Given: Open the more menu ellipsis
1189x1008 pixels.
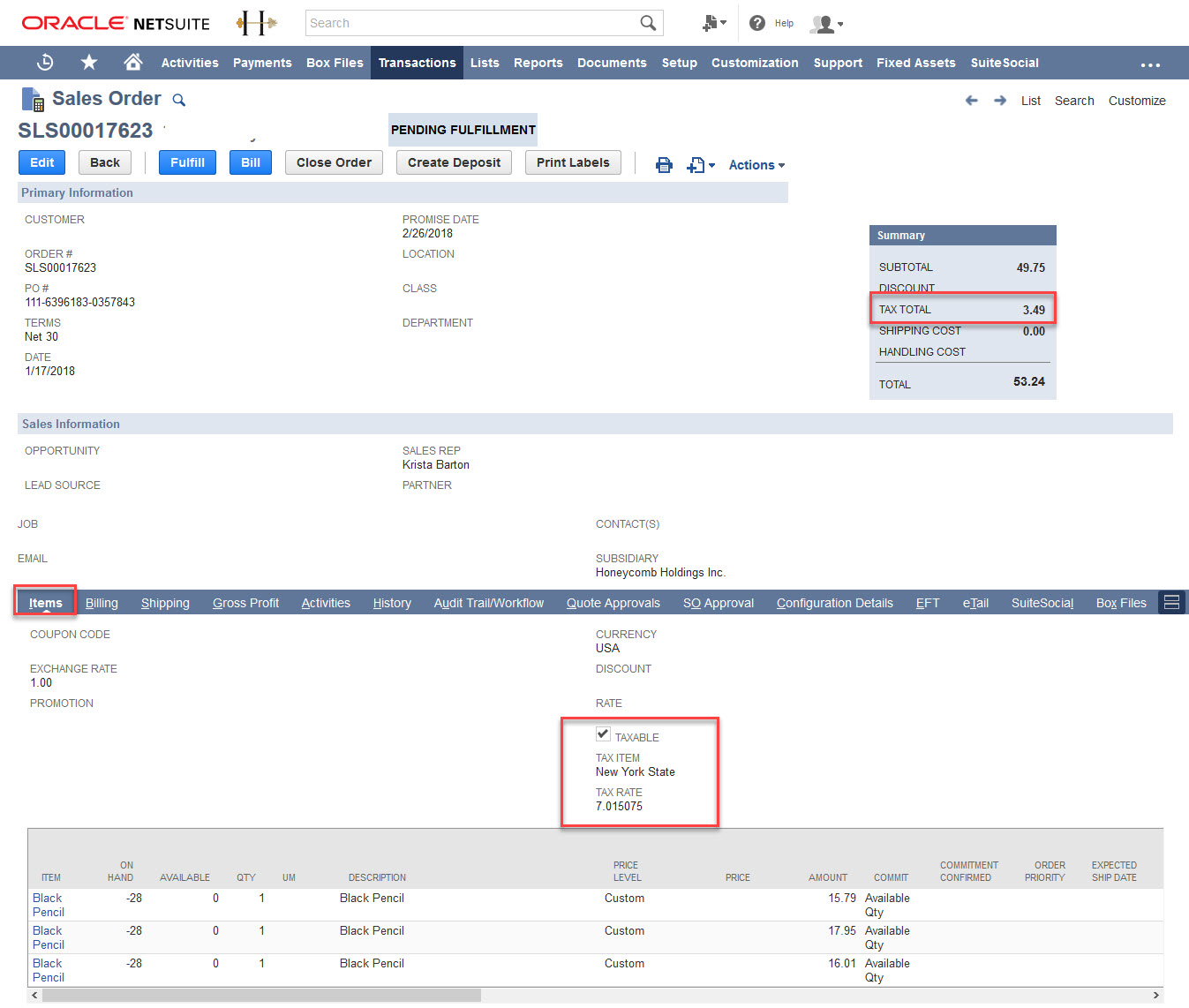Looking at the screenshot, I should point(1150,64).
